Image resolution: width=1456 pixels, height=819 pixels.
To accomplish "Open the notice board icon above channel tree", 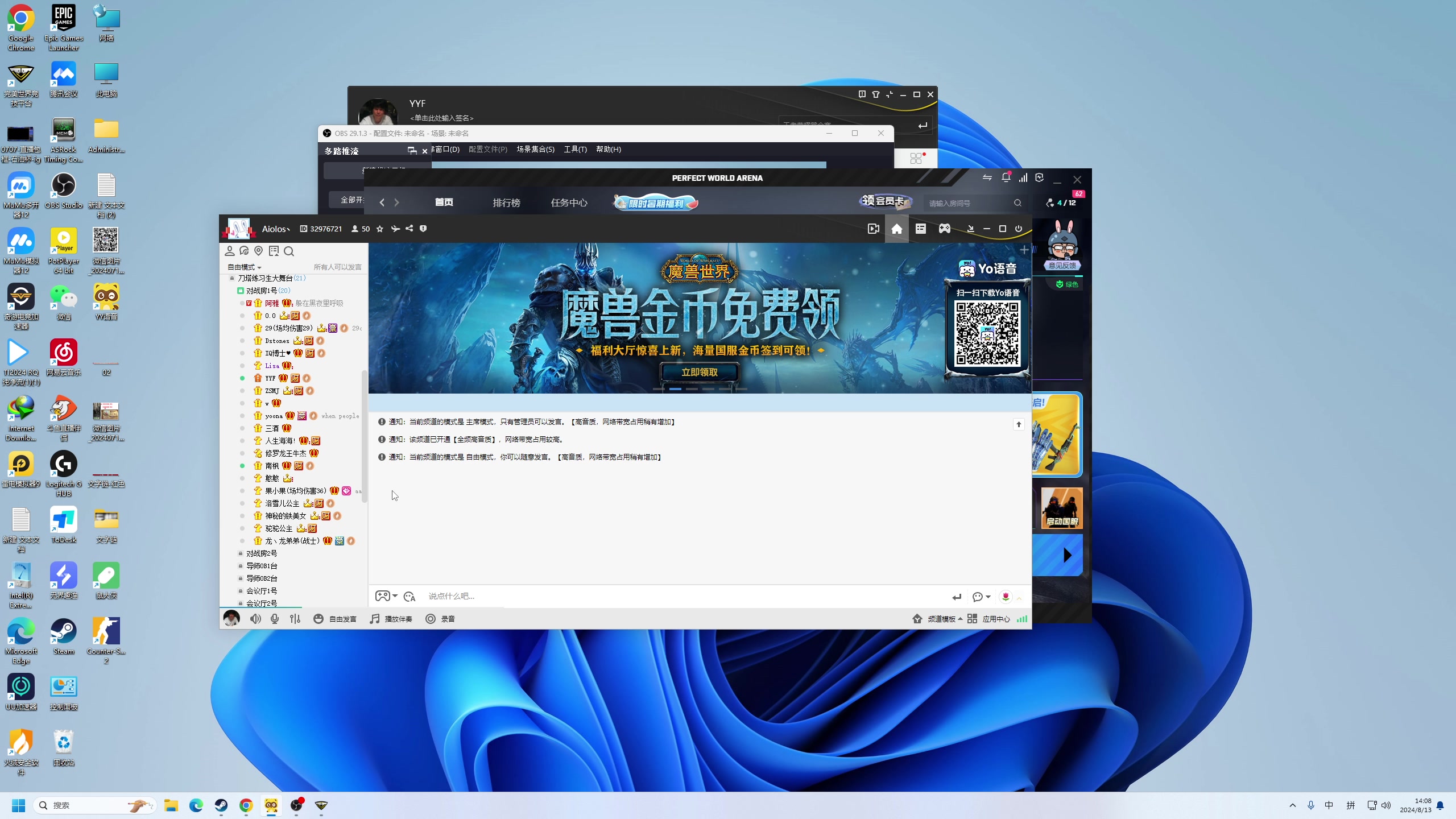I will coord(274,251).
